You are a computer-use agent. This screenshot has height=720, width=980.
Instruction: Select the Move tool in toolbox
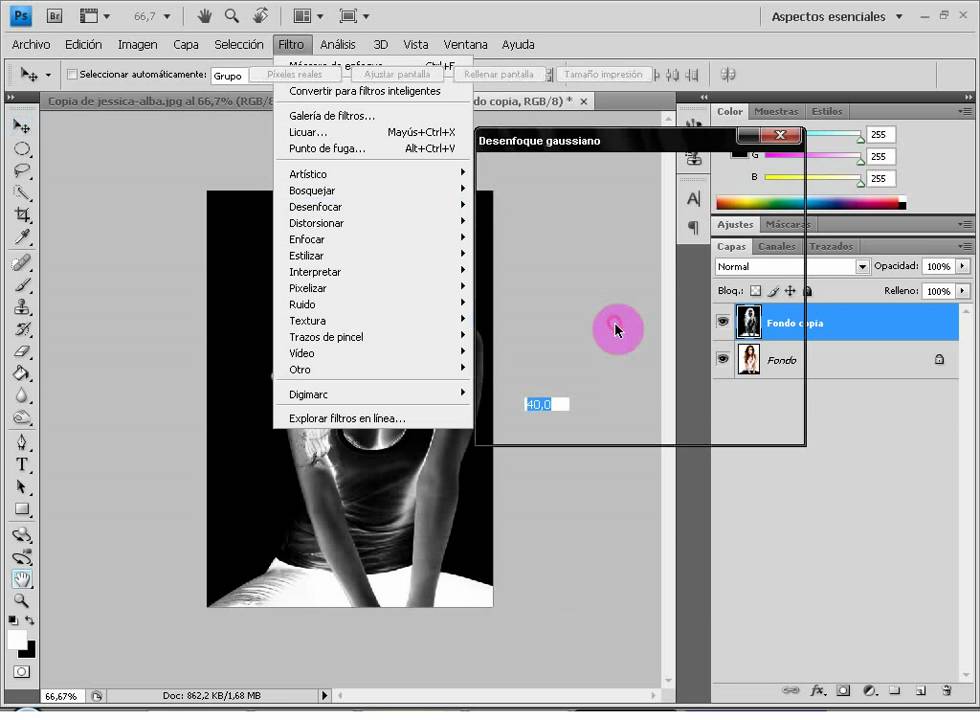(x=21, y=126)
